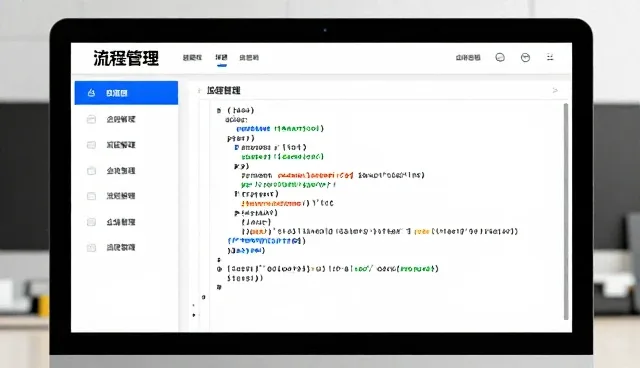This screenshot has height=368, width=640.
Task: Click the icon inside the blue sidebar item
Action: pos(91,93)
